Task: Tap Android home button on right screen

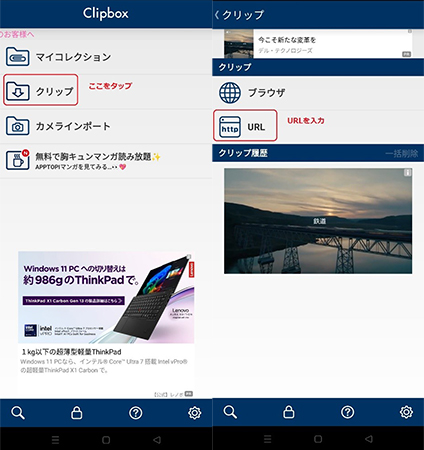Action: click(318, 439)
